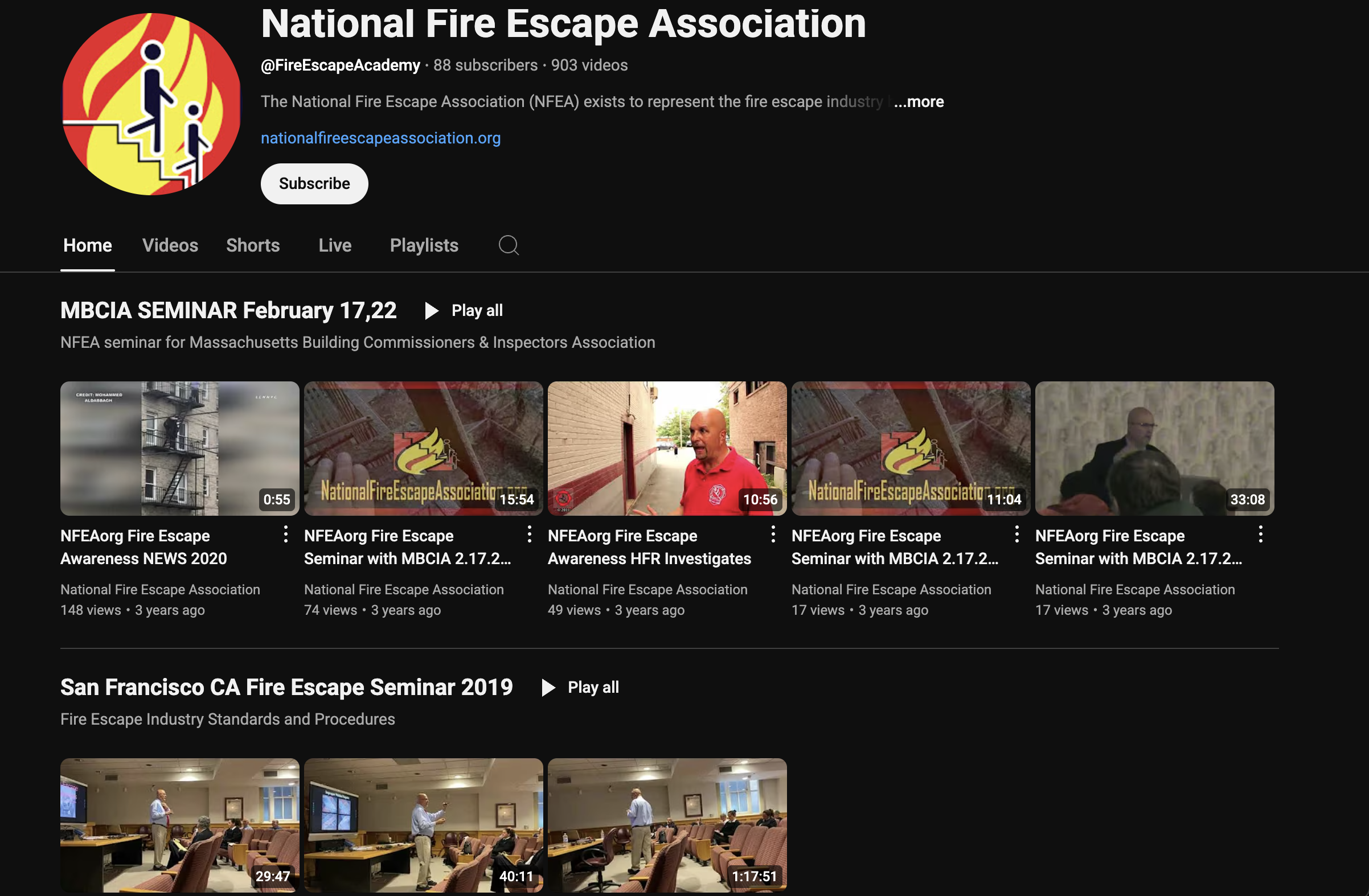Open three-dot menu for HFR Investigates video
The width and height of the screenshot is (1369, 896).
pyautogui.click(x=773, y=535)
